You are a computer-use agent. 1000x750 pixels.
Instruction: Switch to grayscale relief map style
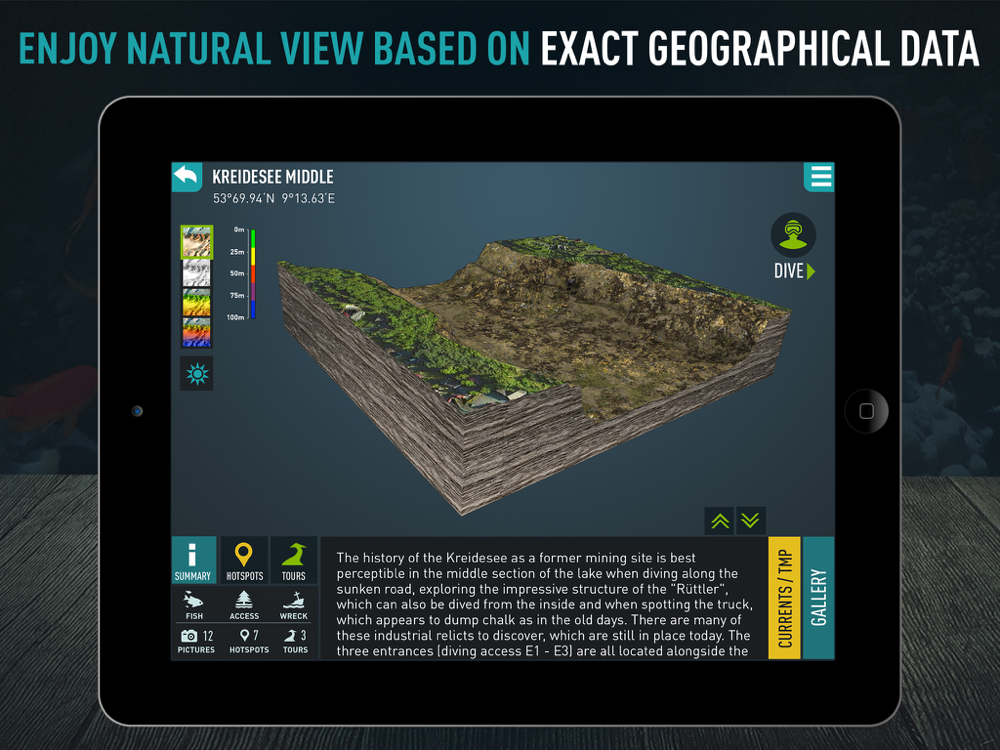point(196,273)
